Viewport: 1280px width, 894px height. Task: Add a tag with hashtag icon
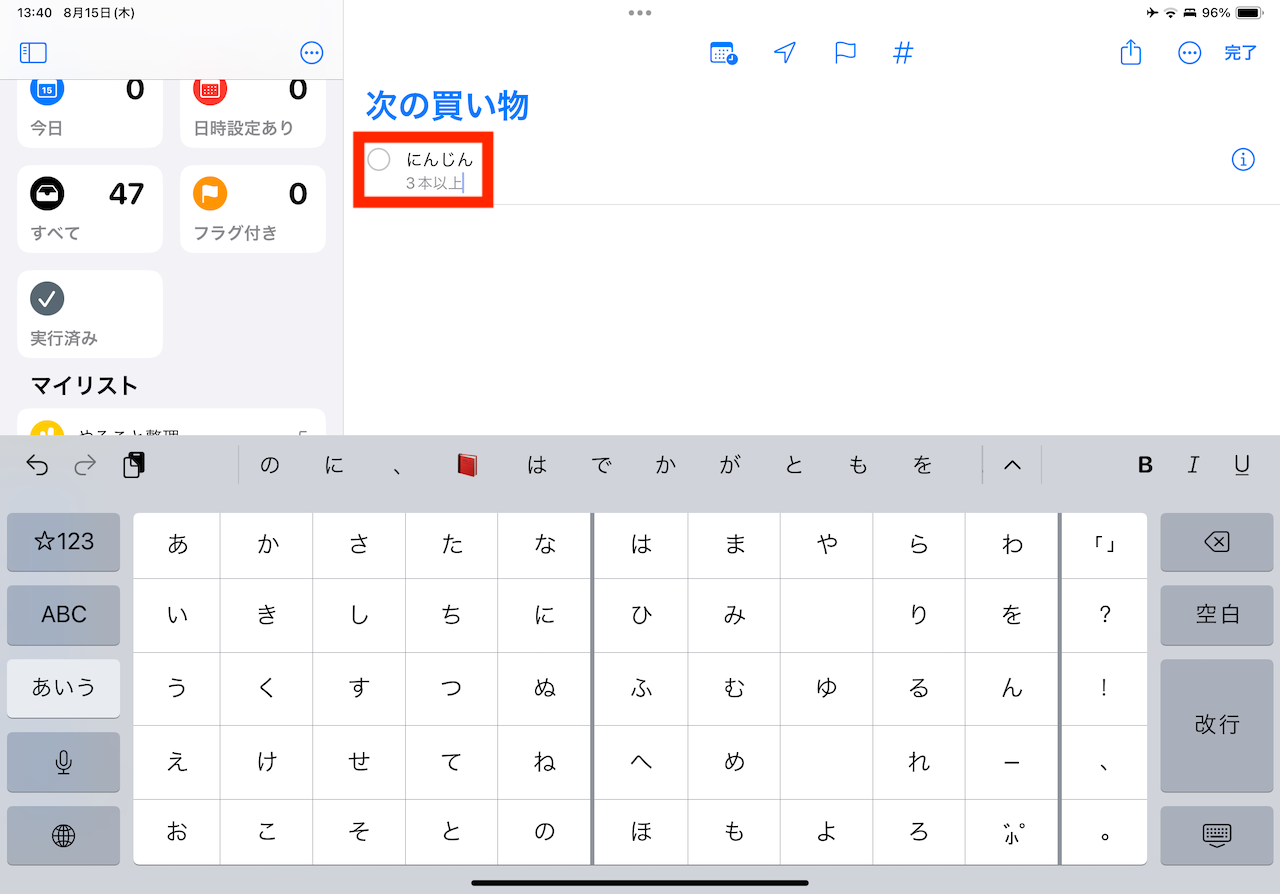tap(903, 53)
